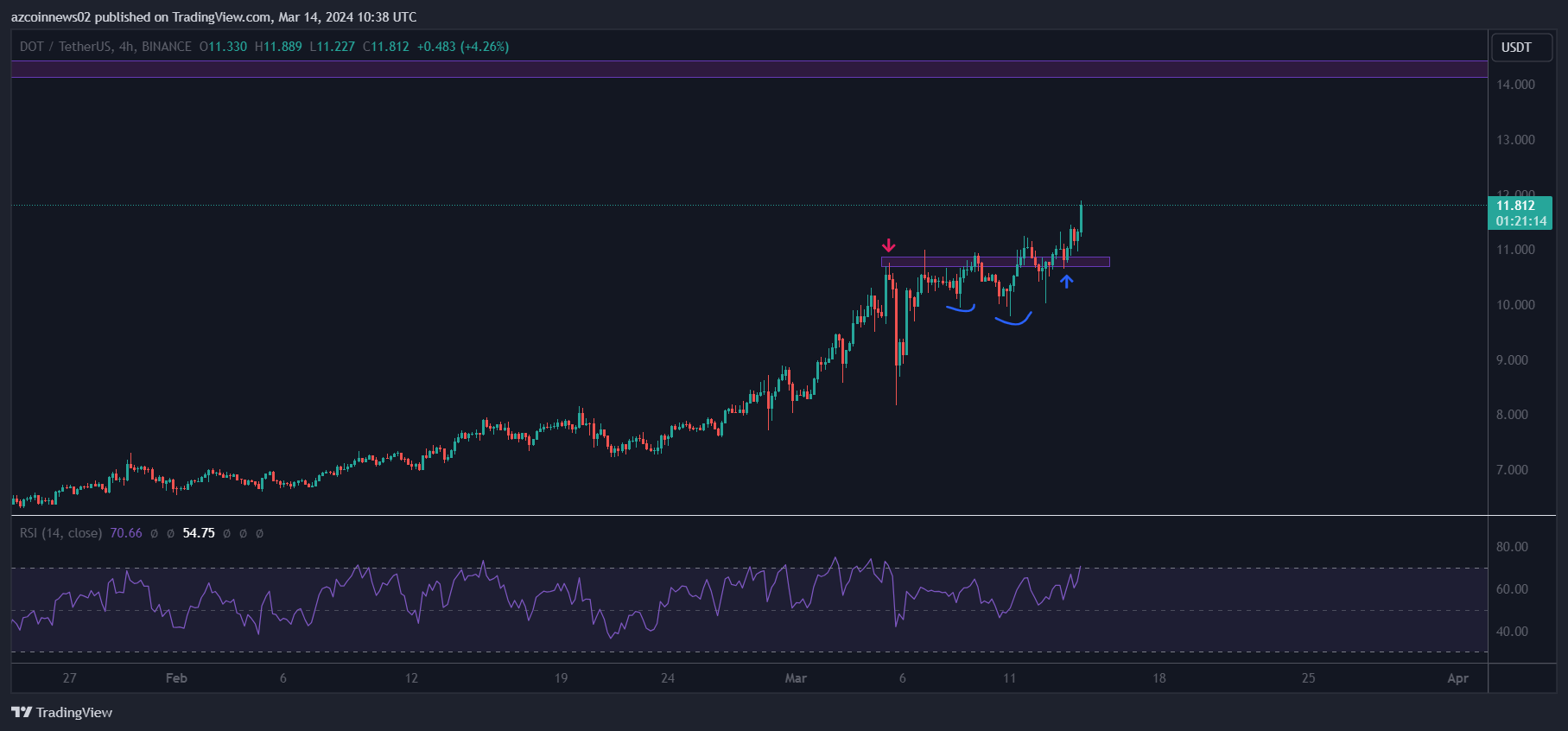Click the current price label 11.812

tap(1515, 206)
